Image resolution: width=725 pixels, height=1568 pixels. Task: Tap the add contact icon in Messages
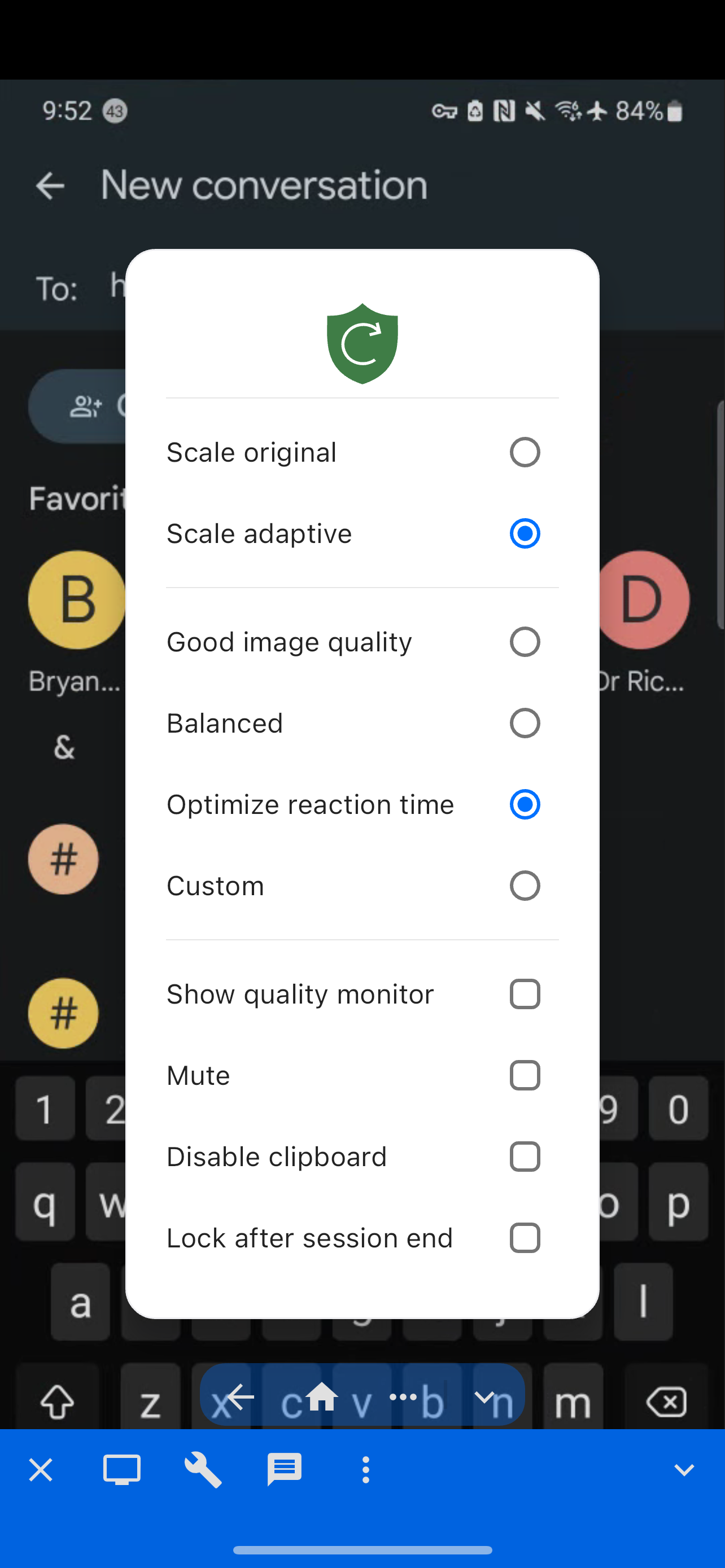[x=85, y=406]
